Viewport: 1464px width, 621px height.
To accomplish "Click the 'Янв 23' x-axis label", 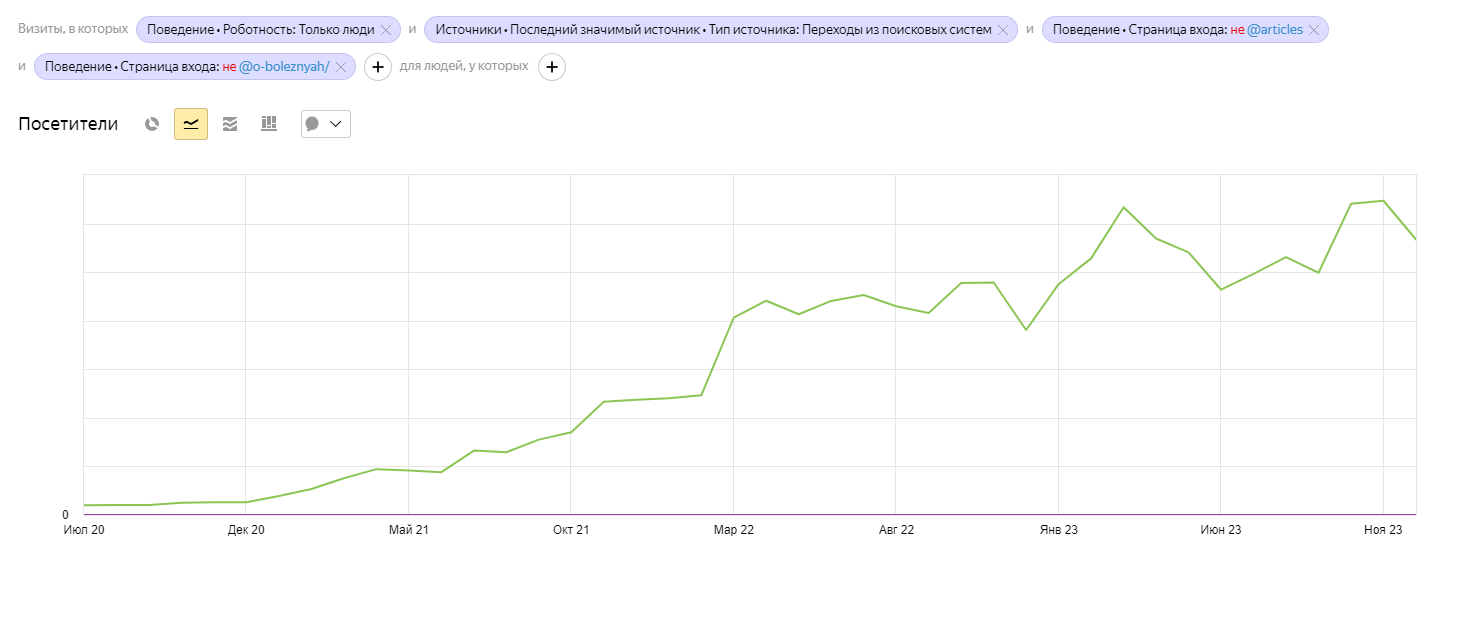I will coord(1058,530).
